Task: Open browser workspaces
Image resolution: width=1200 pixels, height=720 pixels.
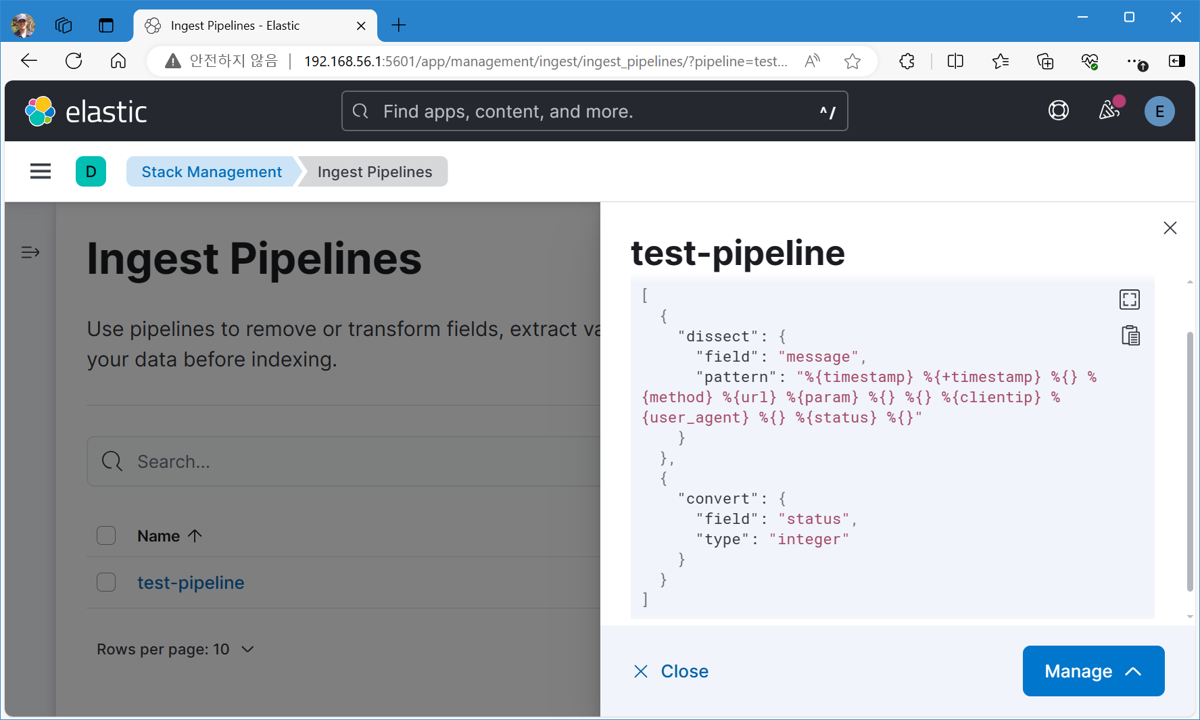Action: (64, 25)
